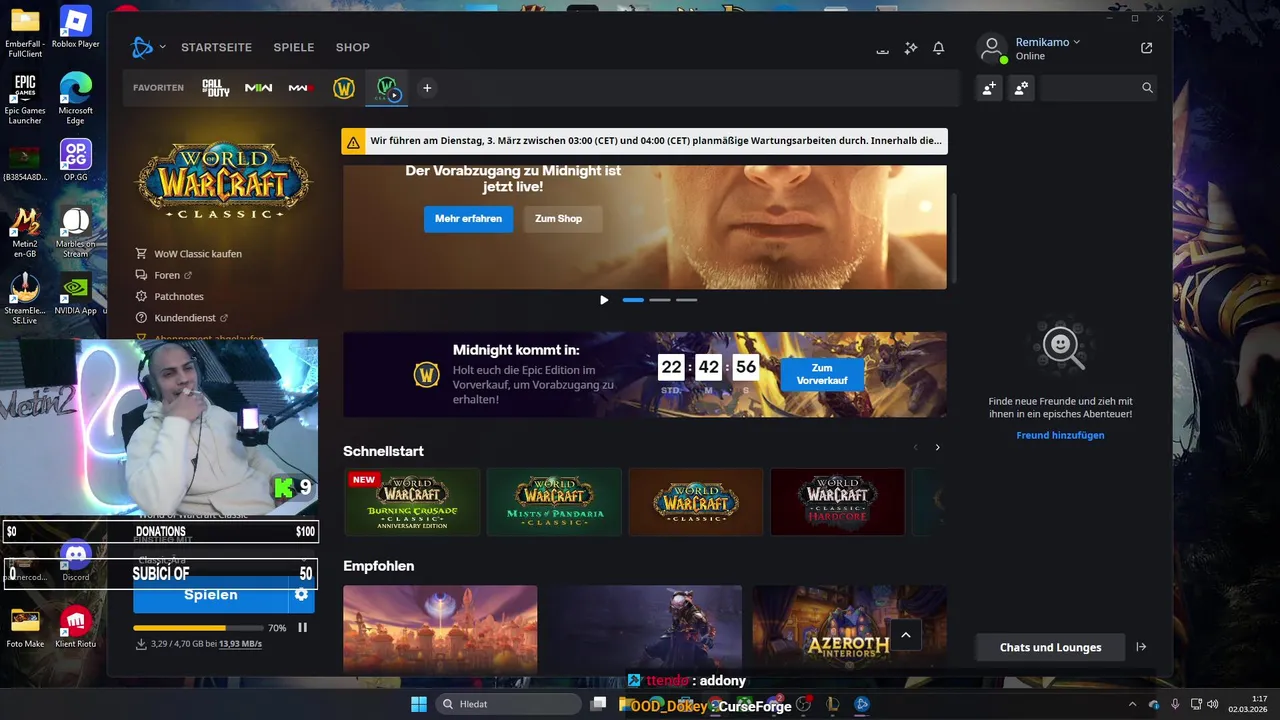Pause the download at 70%
This screenshot has width=1280, height=720.
(x=302, y=628)
